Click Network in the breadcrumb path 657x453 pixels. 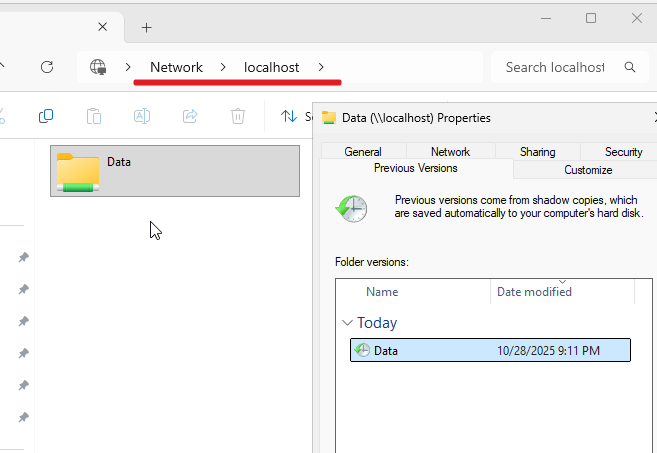click(176, 67)
